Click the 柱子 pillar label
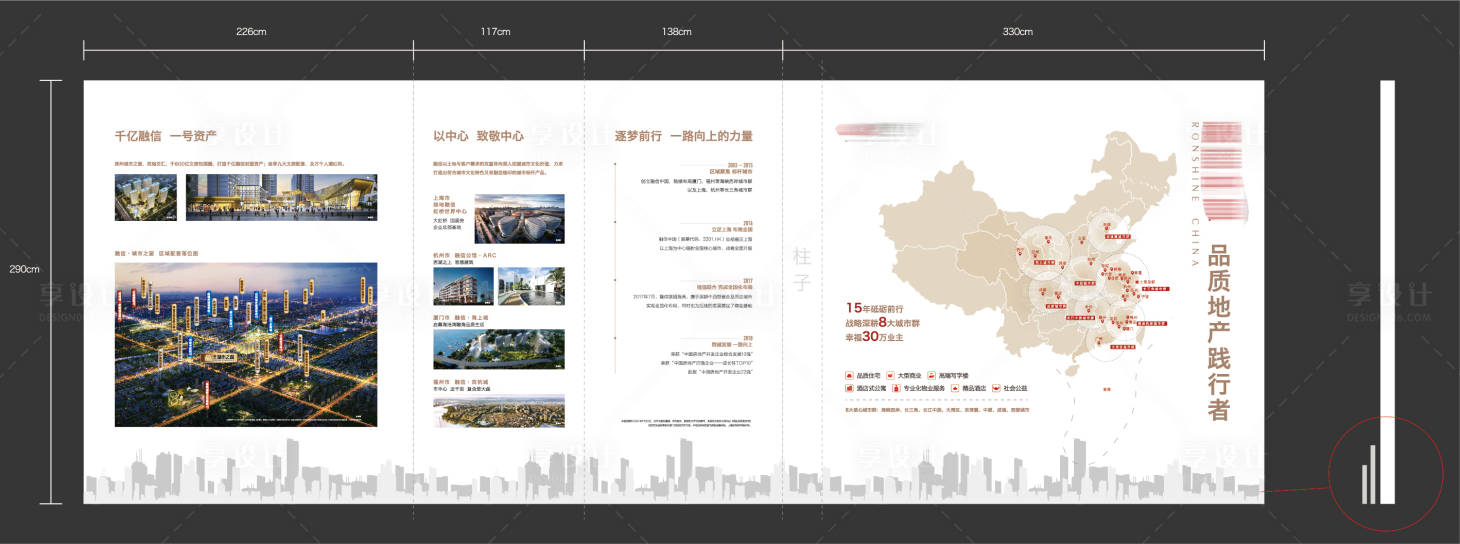 802,269
